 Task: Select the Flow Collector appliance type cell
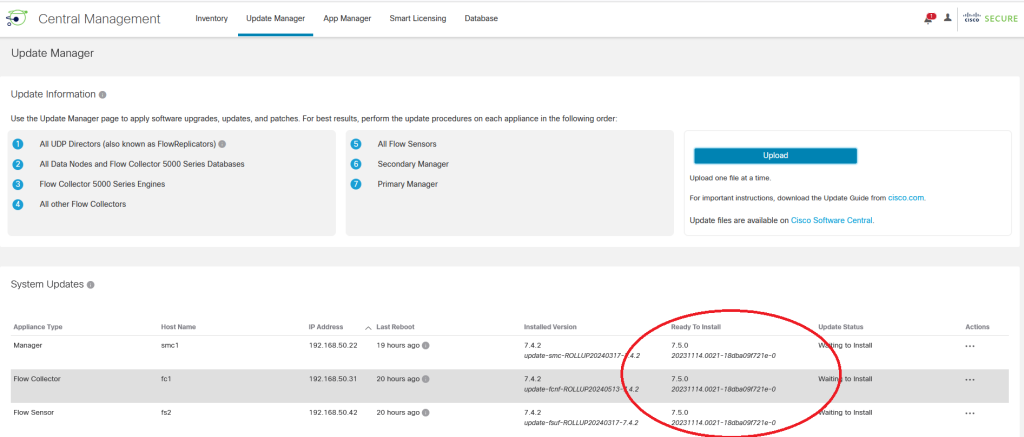[36, 379]
